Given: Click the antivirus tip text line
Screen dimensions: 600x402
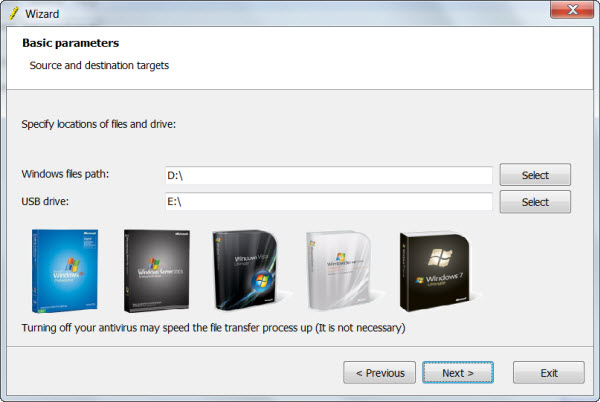Looking at the screenshot, I should click(x=213, y=328).
